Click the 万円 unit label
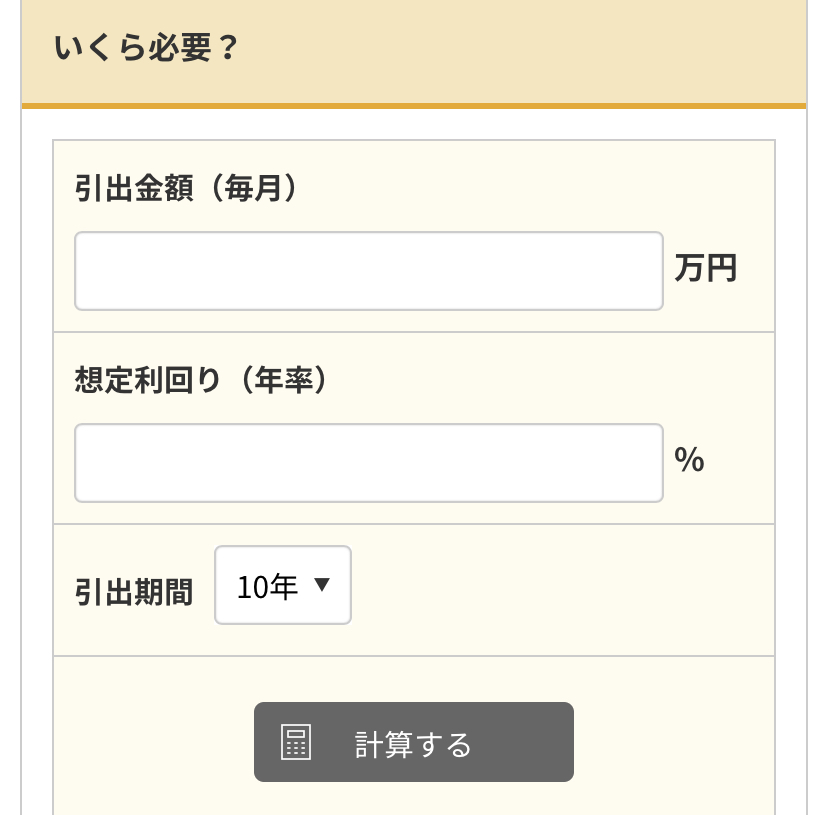This screenshot has height=815, width=828. (705, 268)
